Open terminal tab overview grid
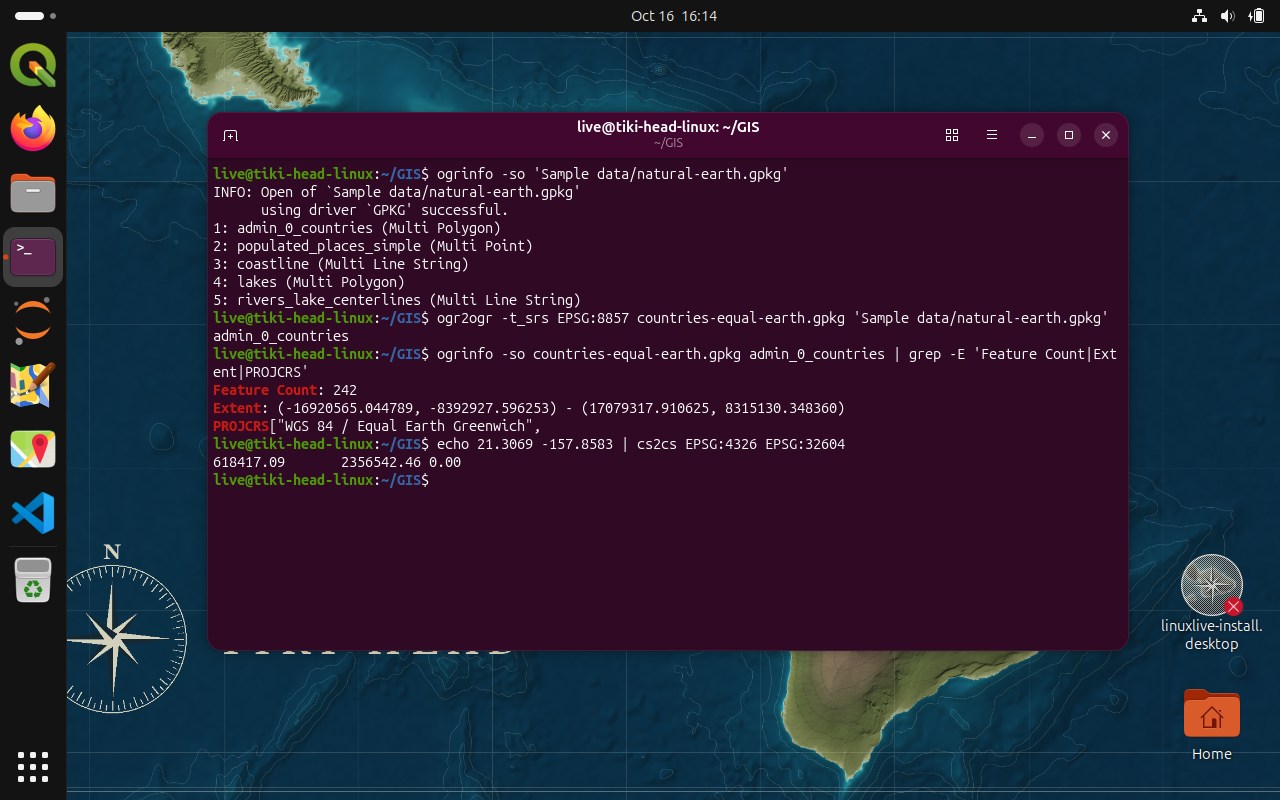This screenshot has width=1280, height=800. [952, 135]
